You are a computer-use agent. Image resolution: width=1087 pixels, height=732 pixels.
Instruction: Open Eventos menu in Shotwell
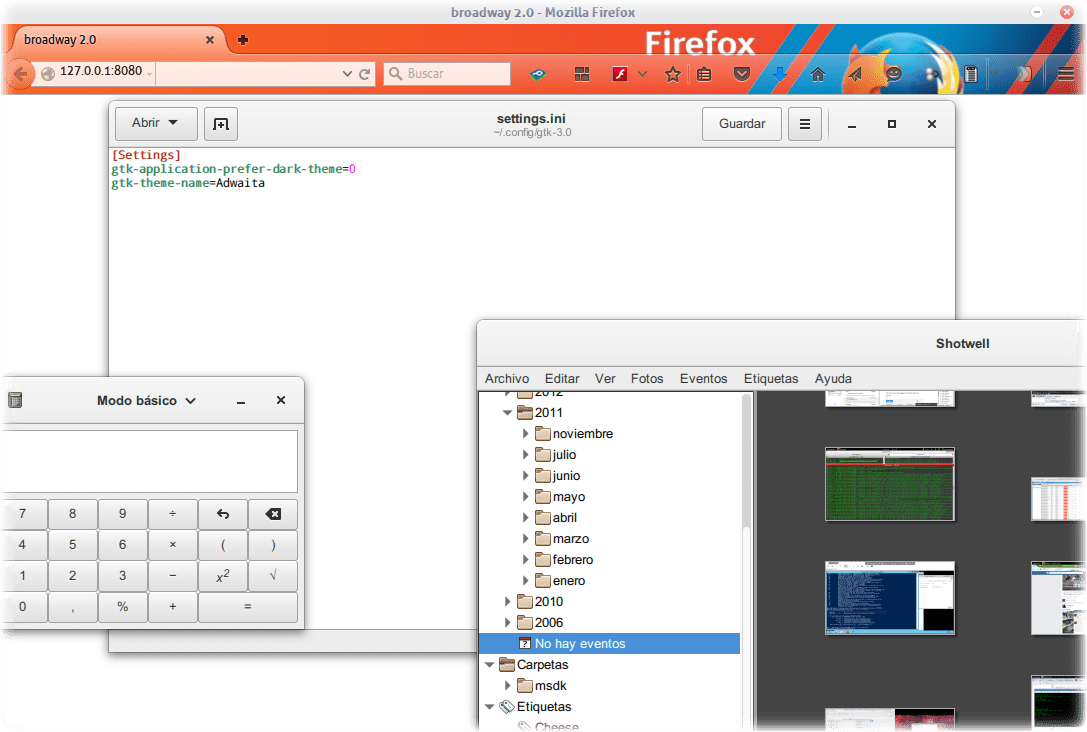703,378
